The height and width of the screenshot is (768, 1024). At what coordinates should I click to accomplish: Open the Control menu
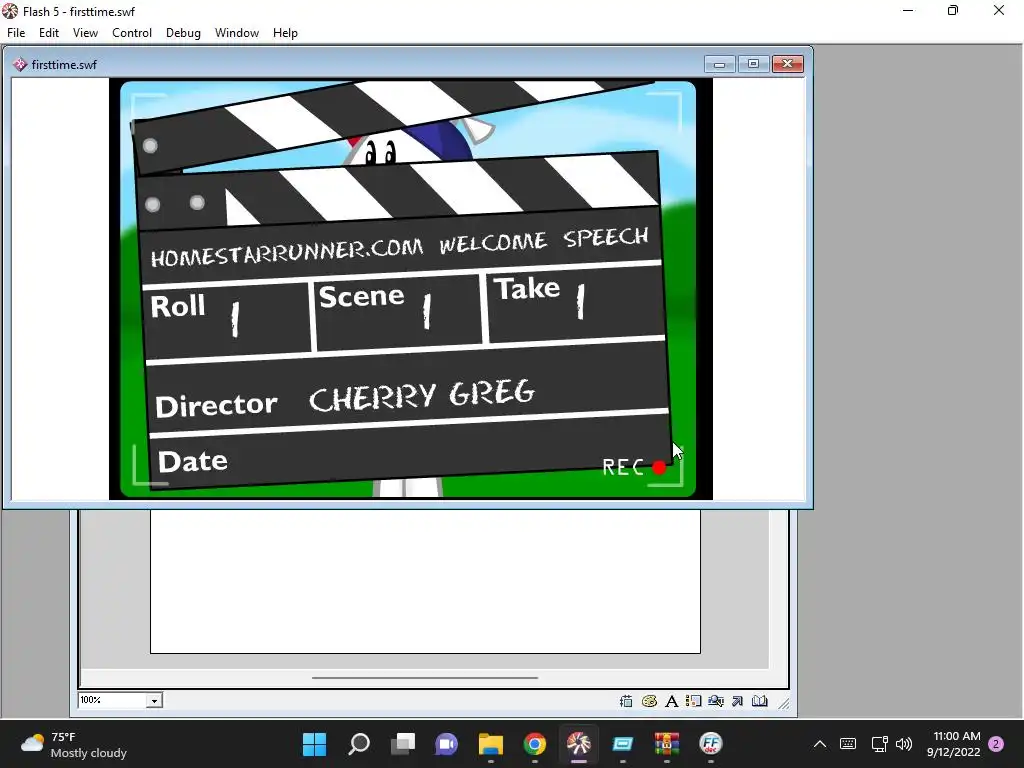(x=132, y=33)
